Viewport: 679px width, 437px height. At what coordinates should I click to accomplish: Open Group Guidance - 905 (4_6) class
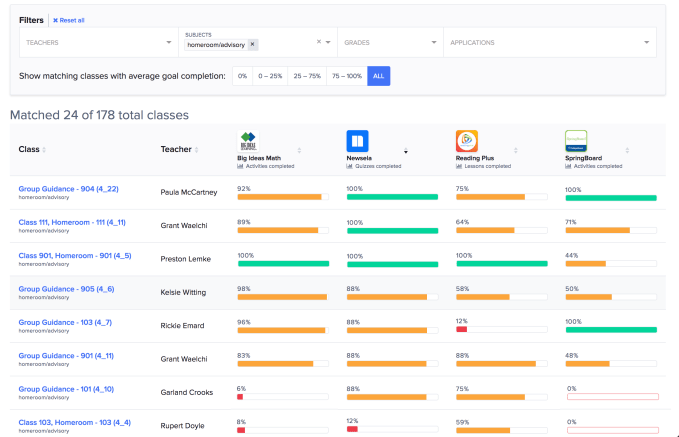(x=66, y=289)
